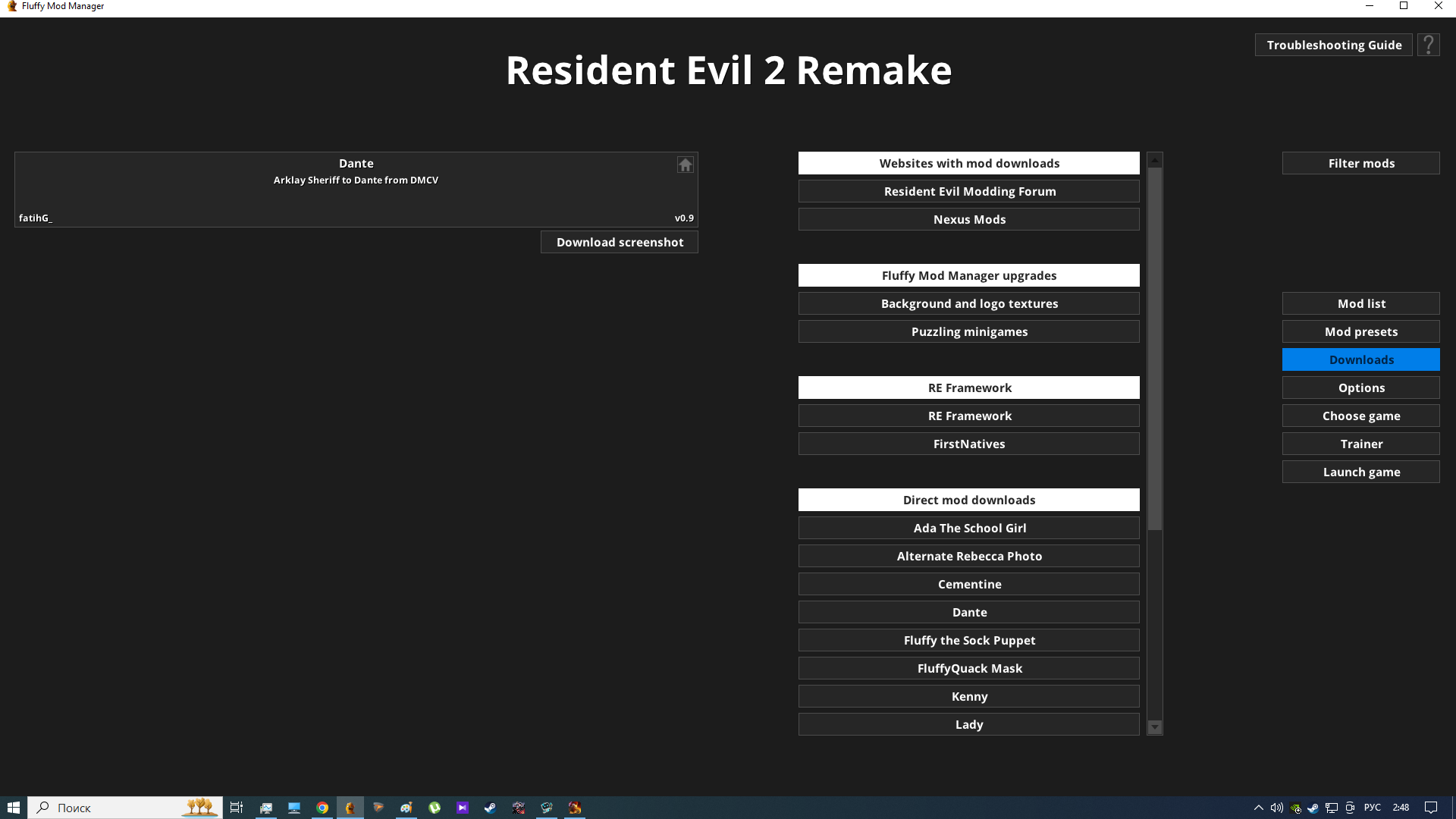Screen dimensions: 1456x819
Task: Click the Download screenshot button
Action: pos(619,242)
